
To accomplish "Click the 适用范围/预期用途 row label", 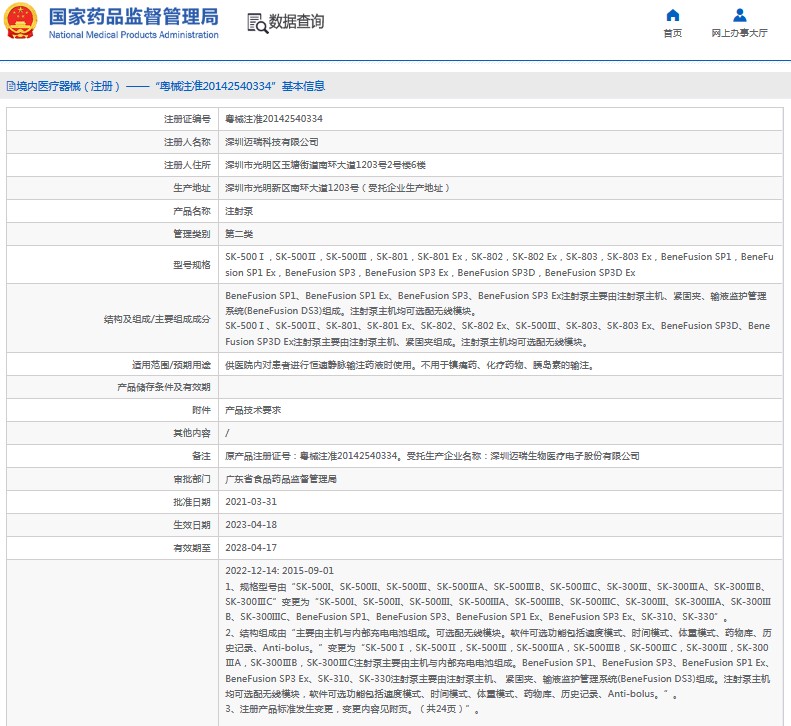I will (171, 365).
